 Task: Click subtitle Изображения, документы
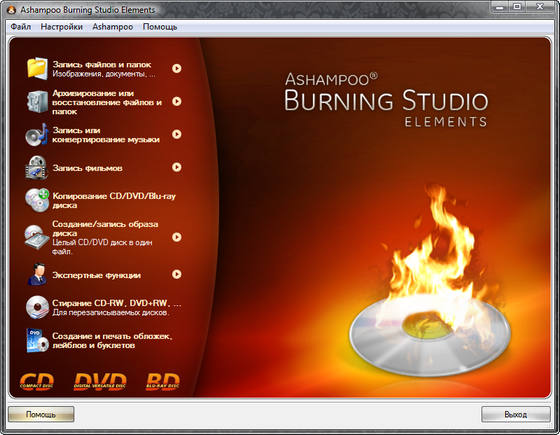click(x=104, y=74)
